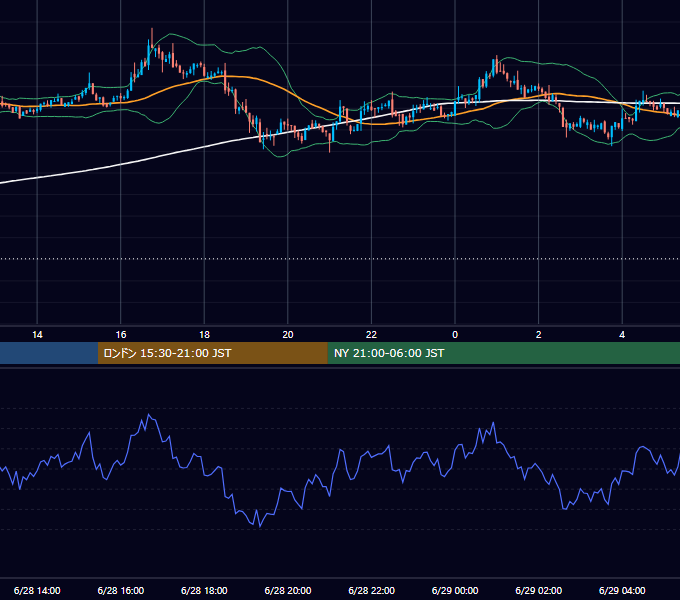
Task: Click the 6/28 14:00 date label
Action: [x=37, y=590]
